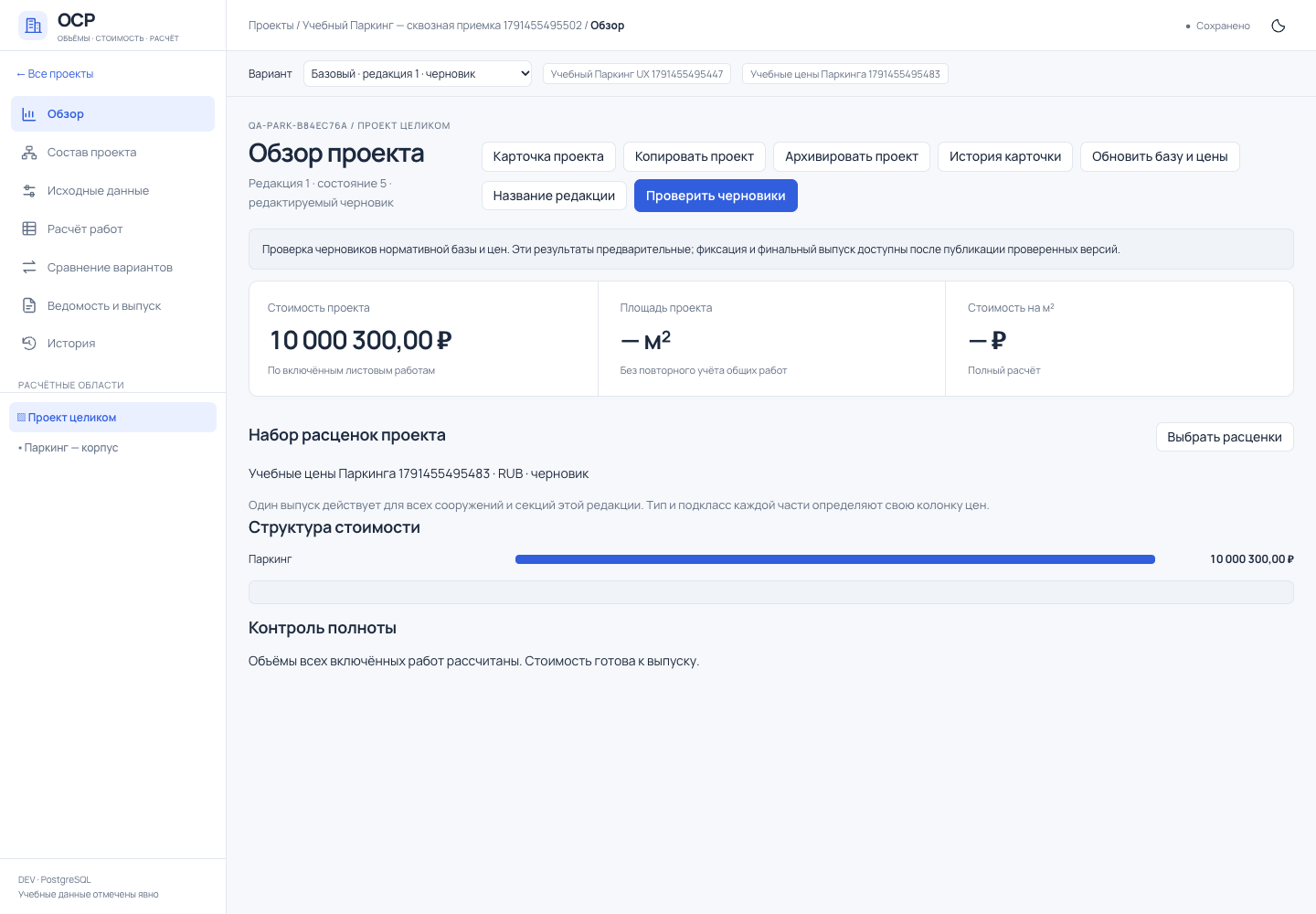Screen dimensions: 1316x914
Task: Click the Проект целиком square icon
Action: pyautogui.click(x=22, y=418)
